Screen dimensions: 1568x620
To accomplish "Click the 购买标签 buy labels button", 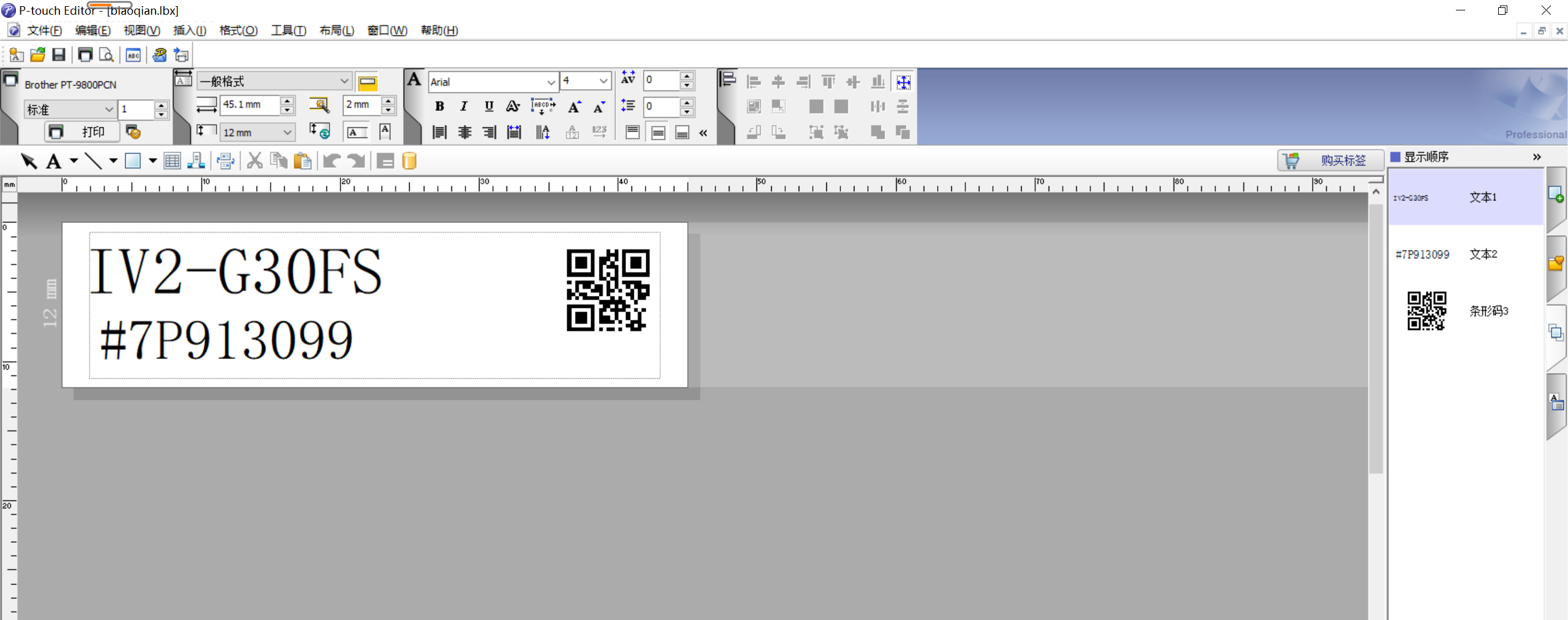I will (1330, 161).
